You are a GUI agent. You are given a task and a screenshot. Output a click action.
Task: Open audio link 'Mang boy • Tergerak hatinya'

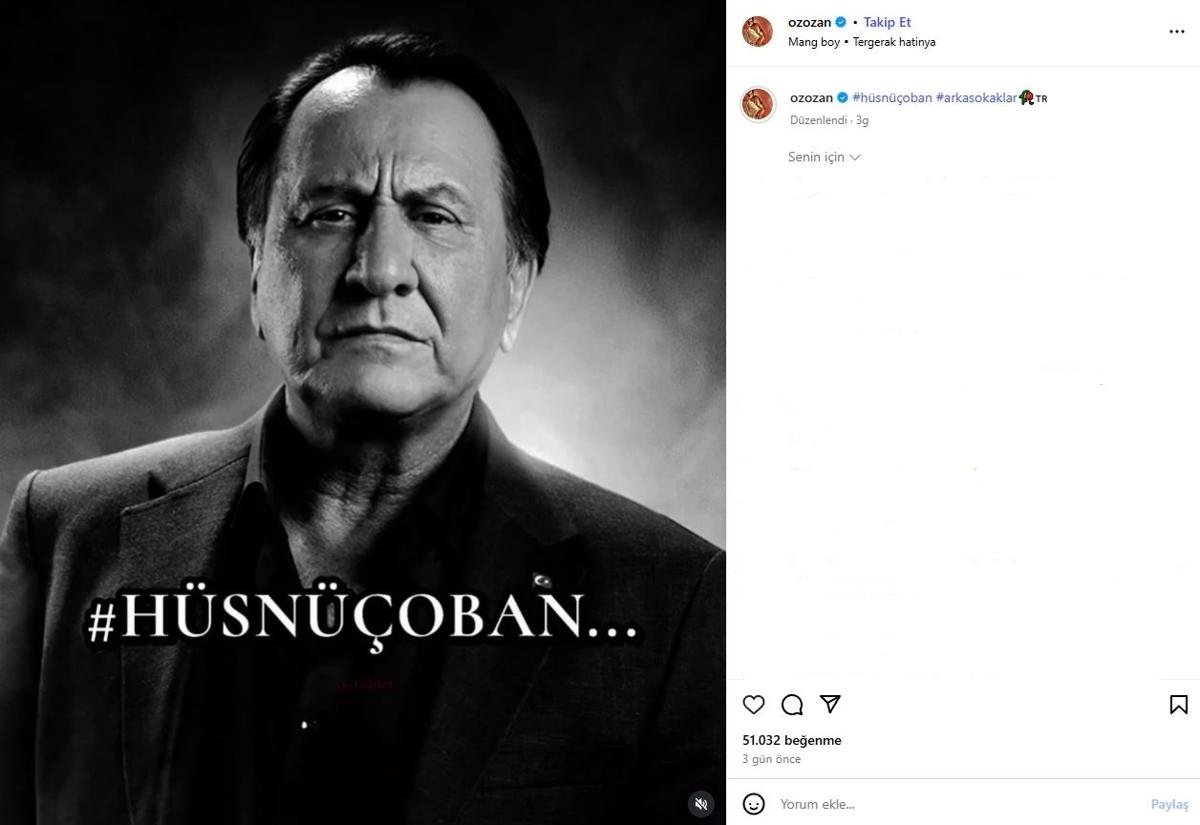coord(861,42)
